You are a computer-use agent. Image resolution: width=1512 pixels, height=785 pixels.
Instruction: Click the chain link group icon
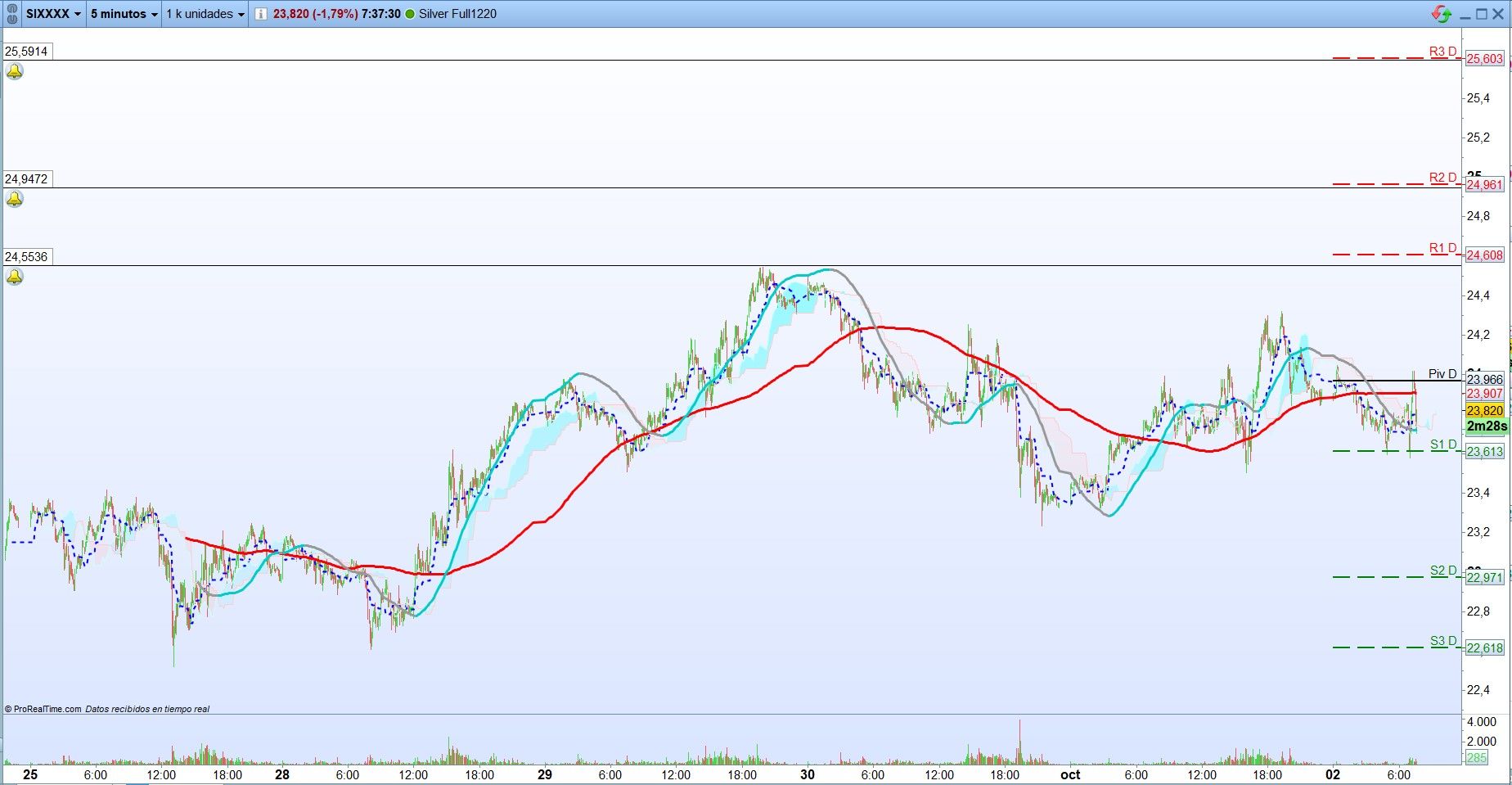pyautogui.click(x=13, y=14)
